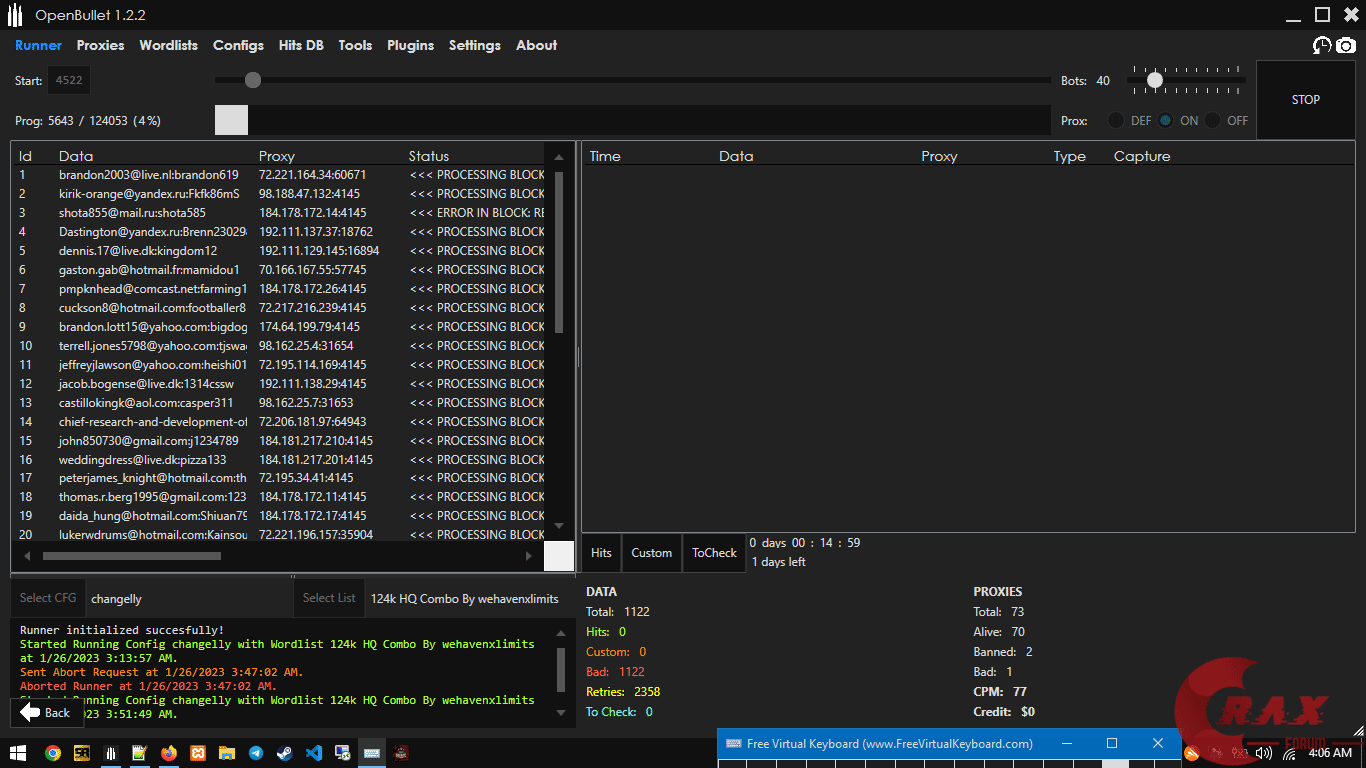Click the Bots count slider handle

point(1155,80)
